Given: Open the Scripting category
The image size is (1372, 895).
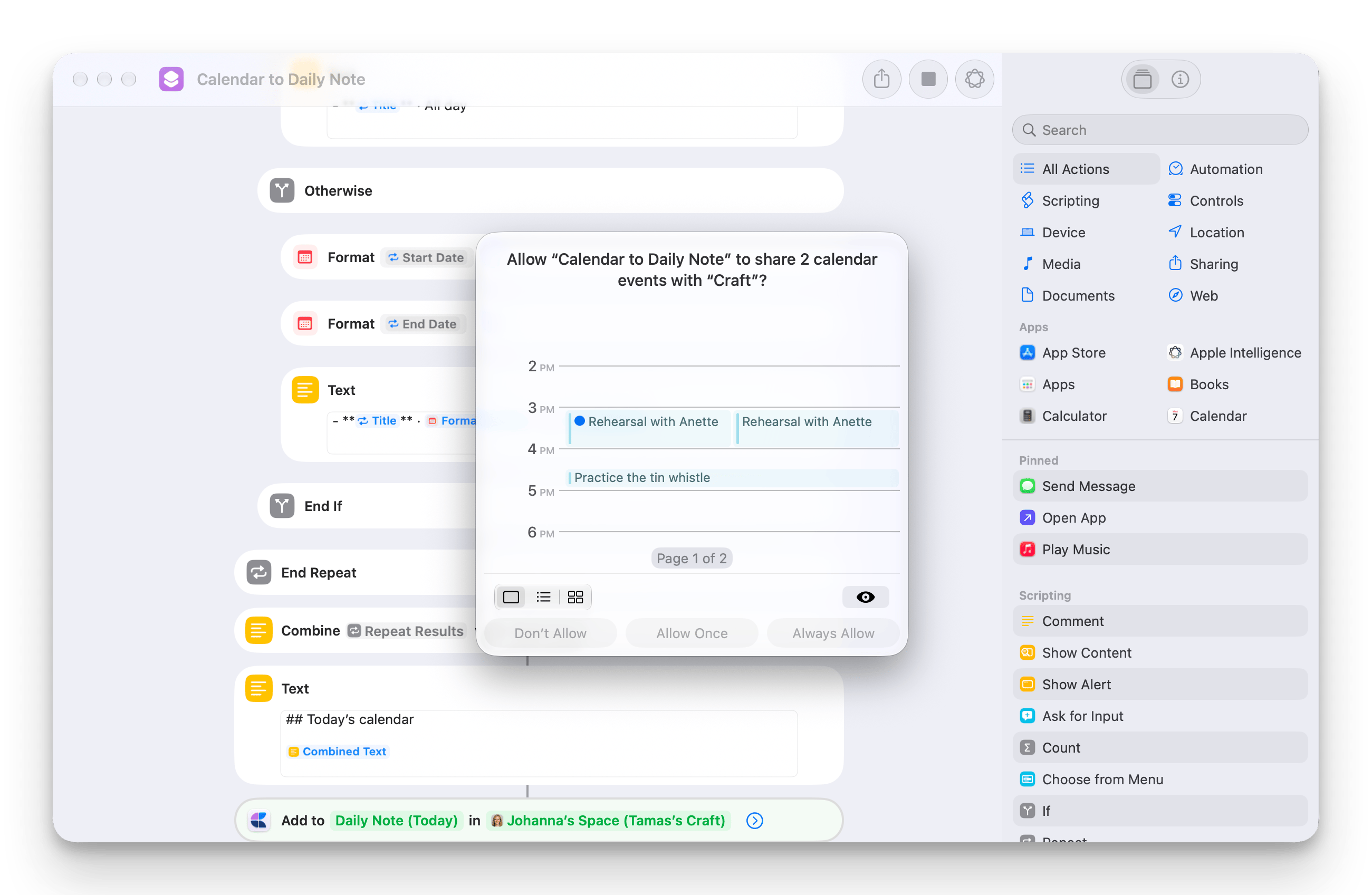Looking at the screenshot, I should [1060, 200].
